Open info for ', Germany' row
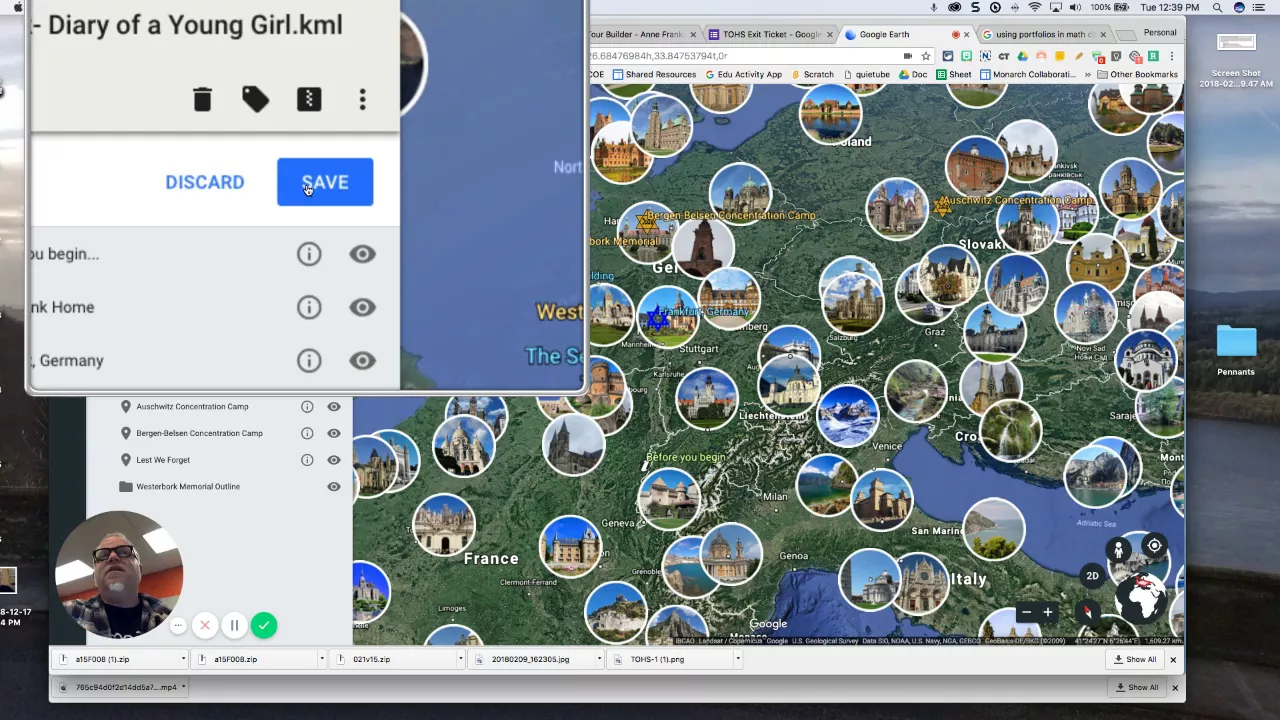Image resolution: width=1280 pixels, height=720 pixels. coord(309,360)
